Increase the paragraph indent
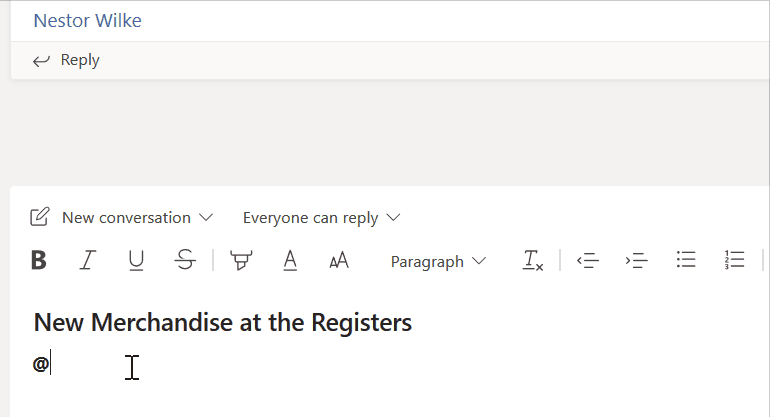Image resolution: width=770 pixels, height=417 pixels. coord(637,261)
